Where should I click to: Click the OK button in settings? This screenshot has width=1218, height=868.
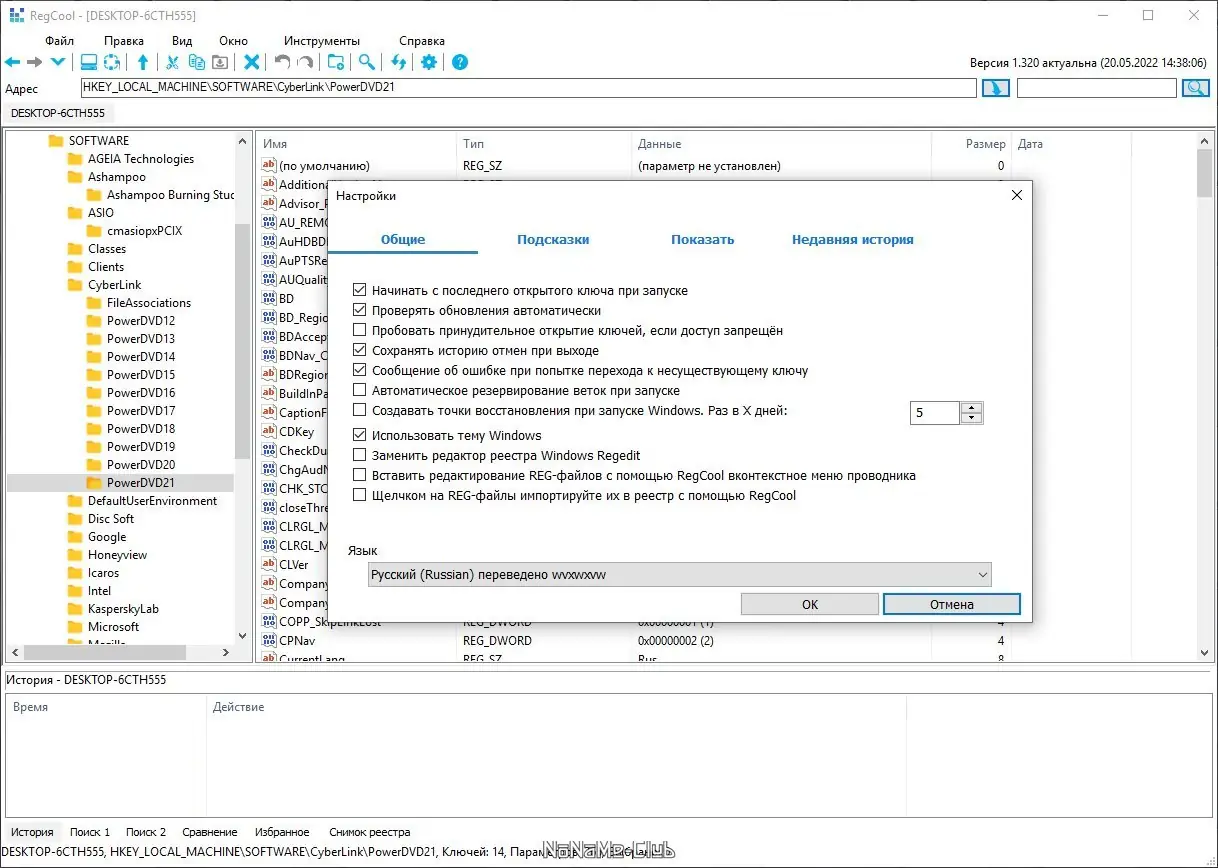coord(810,604)
